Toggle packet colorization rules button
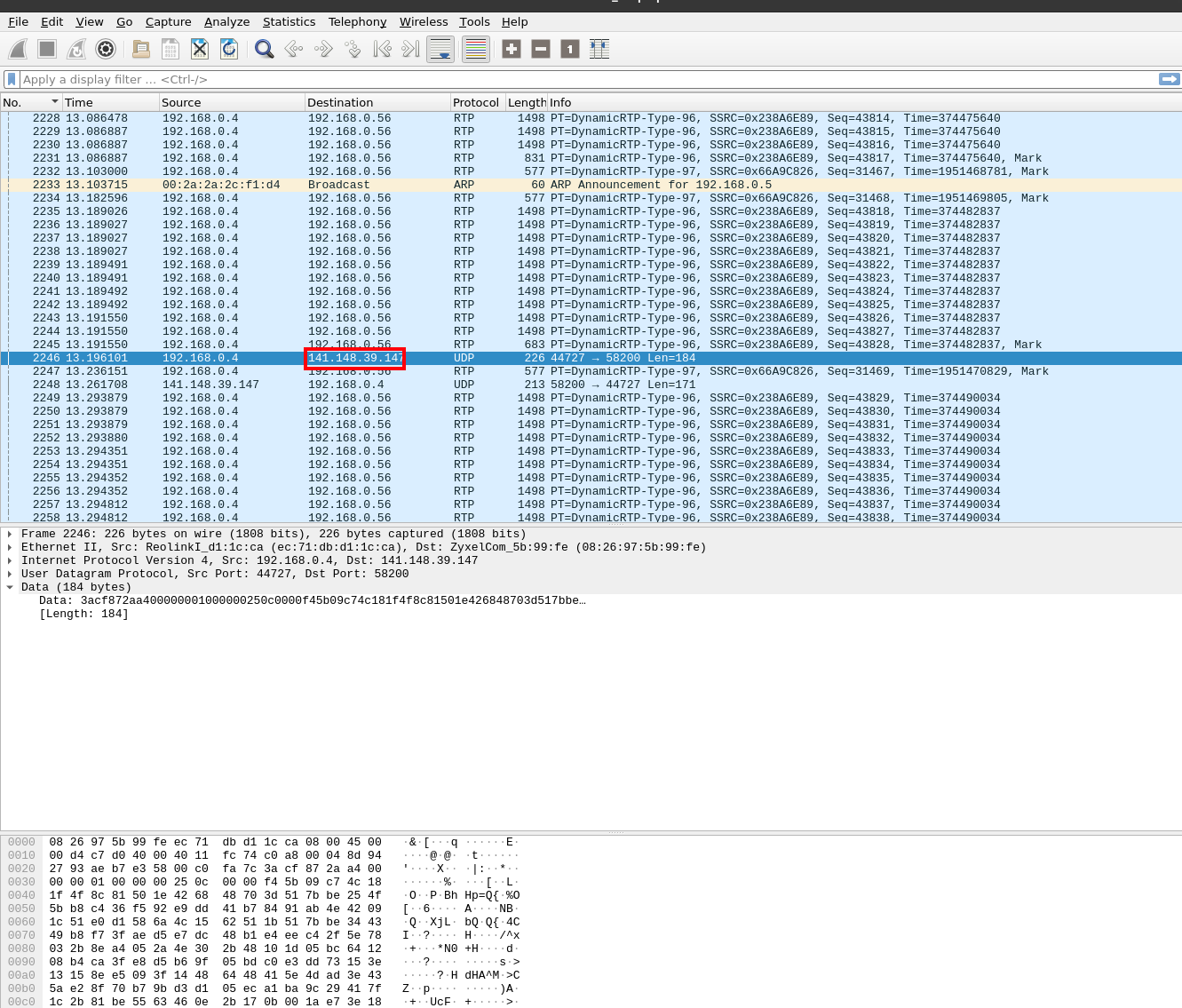This screenshot has width=1182, height=1008. pos(476,49)
